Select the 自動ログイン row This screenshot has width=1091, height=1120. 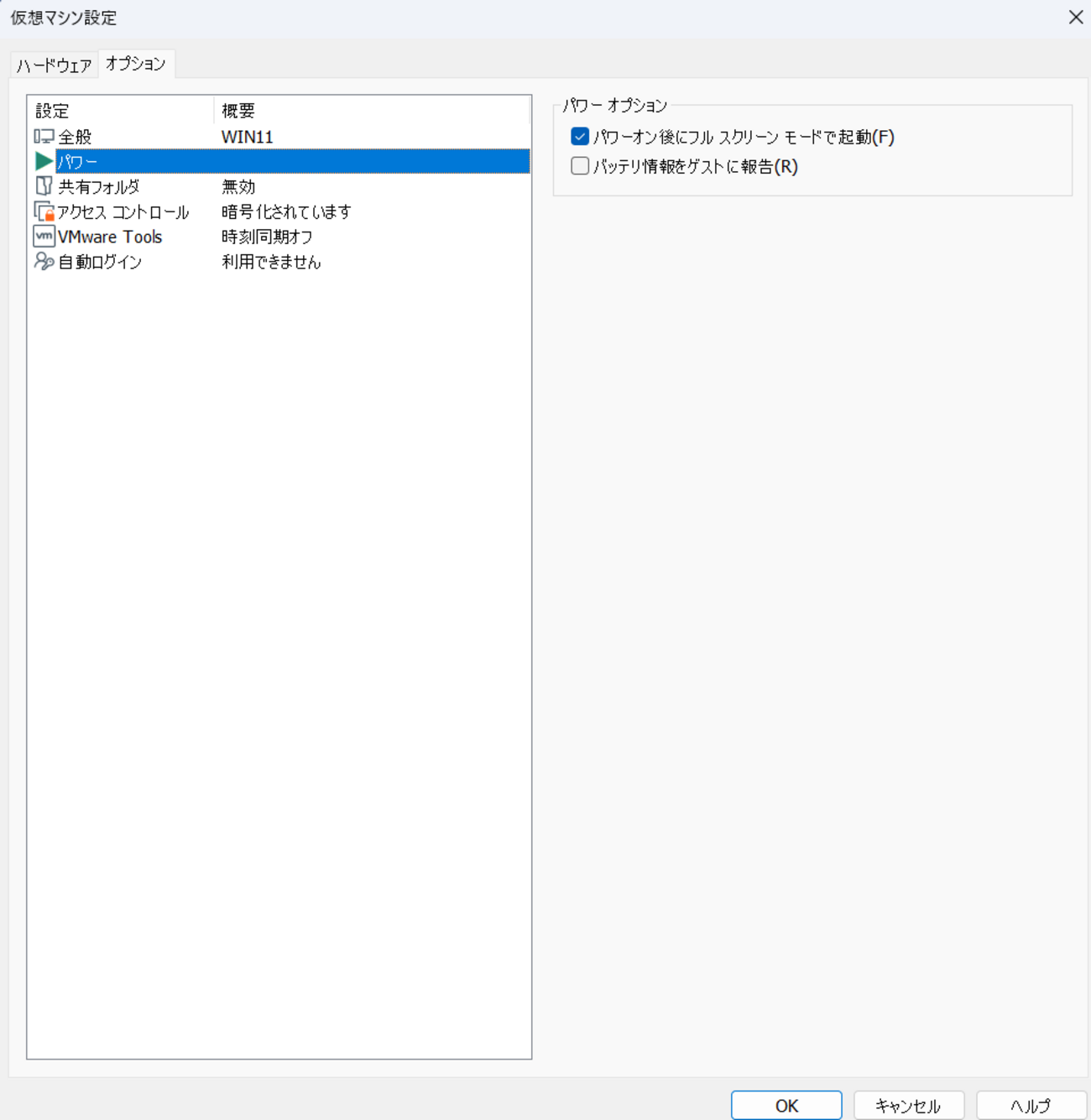[279, 262]
